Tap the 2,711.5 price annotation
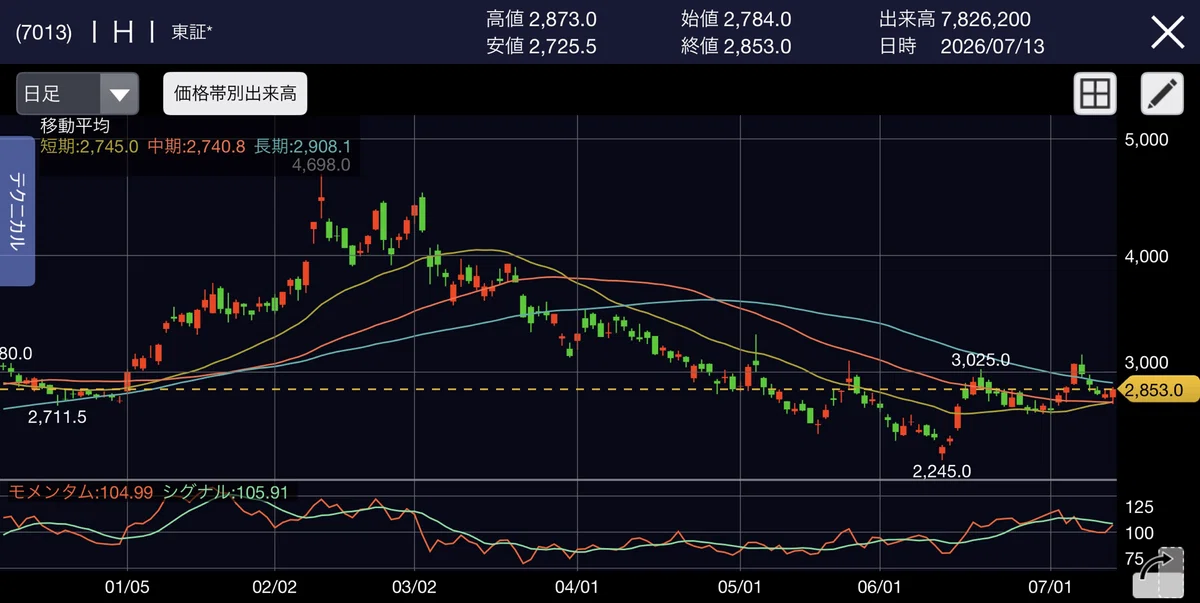Image resolution: width=1200 pixels, height=603 pixels. (x=57, y=417)
